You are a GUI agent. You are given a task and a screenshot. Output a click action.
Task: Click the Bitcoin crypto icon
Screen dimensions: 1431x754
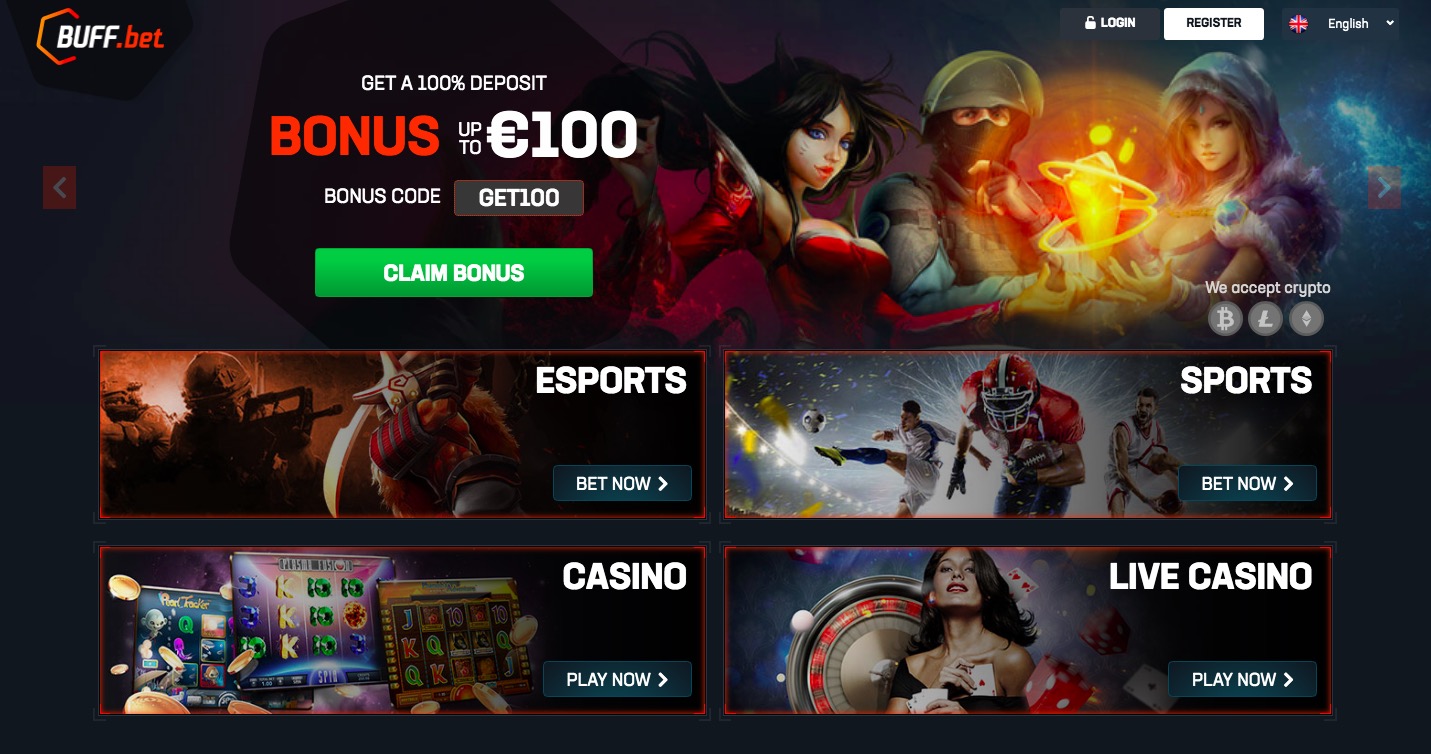tap(1225, 319)
